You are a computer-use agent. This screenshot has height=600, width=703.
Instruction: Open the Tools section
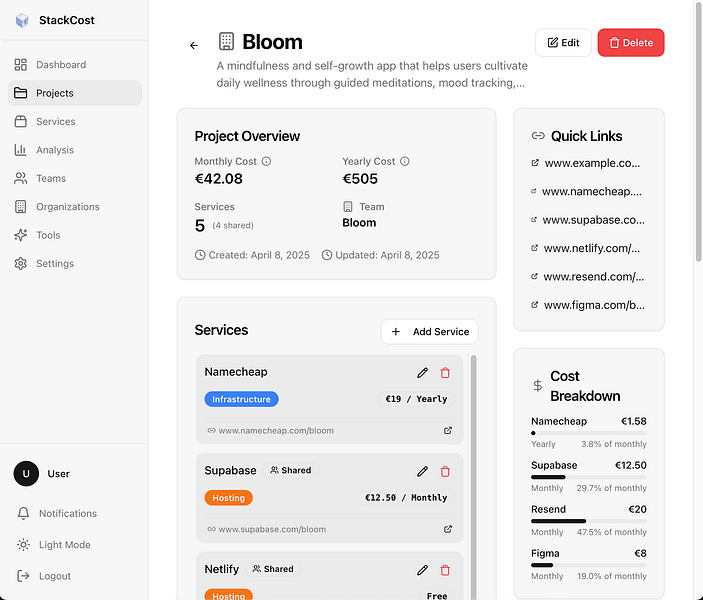click(75, 235)
